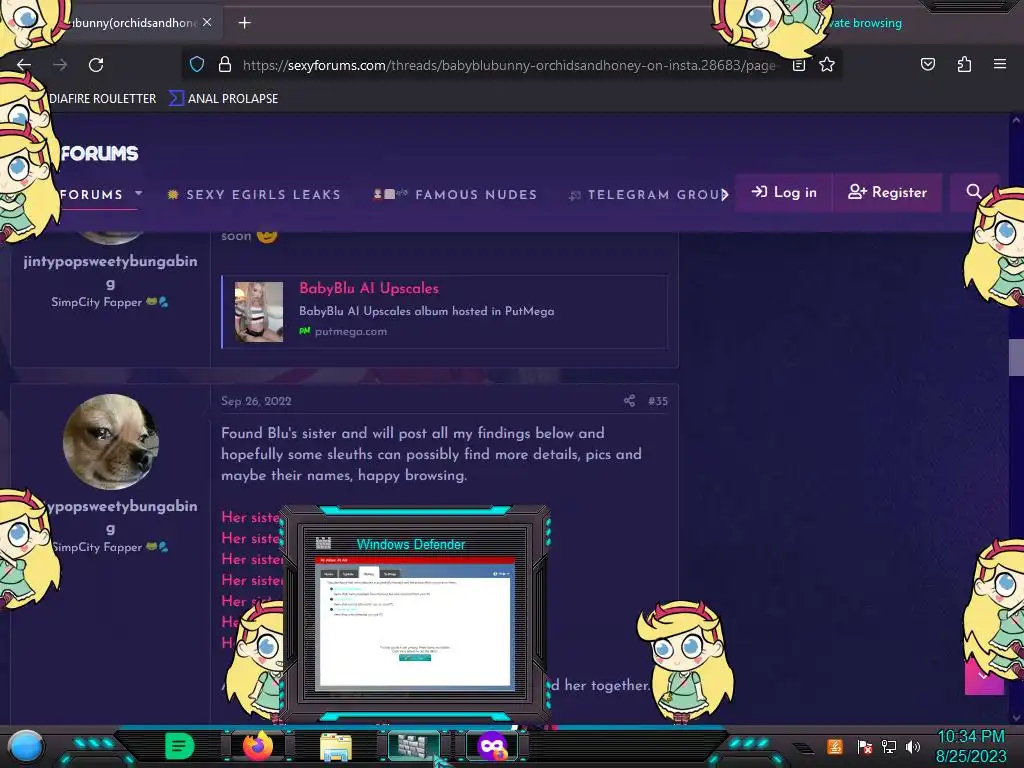1024x768 pixels.
Task: Open the site search magnifier icon
Action: click(x=974, y=192)
